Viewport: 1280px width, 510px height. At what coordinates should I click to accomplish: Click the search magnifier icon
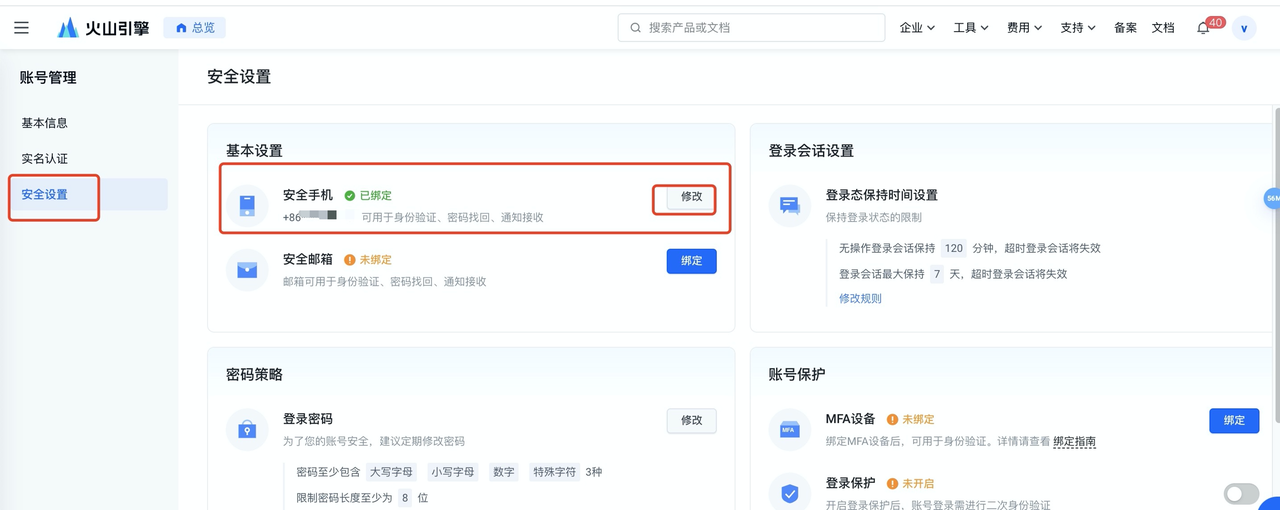[x=636, y=28]
